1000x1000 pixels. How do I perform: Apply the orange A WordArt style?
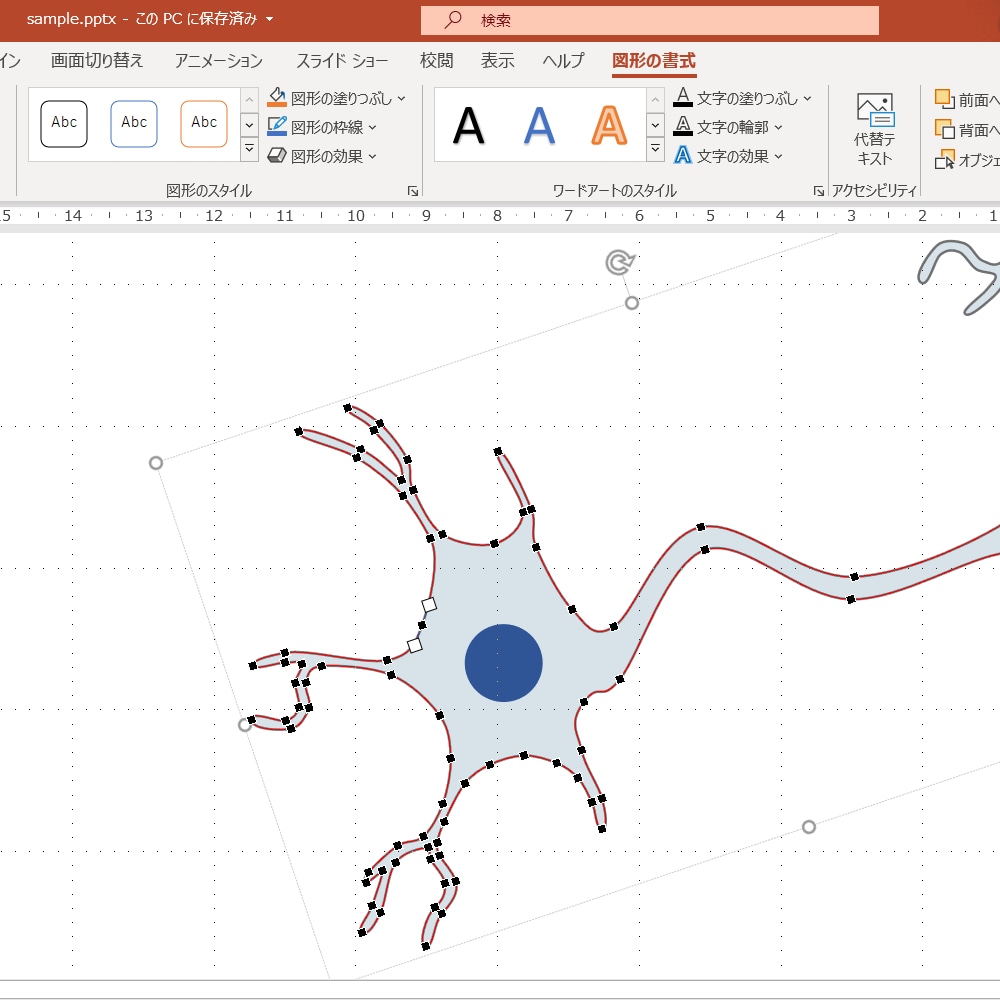point(610,126)
